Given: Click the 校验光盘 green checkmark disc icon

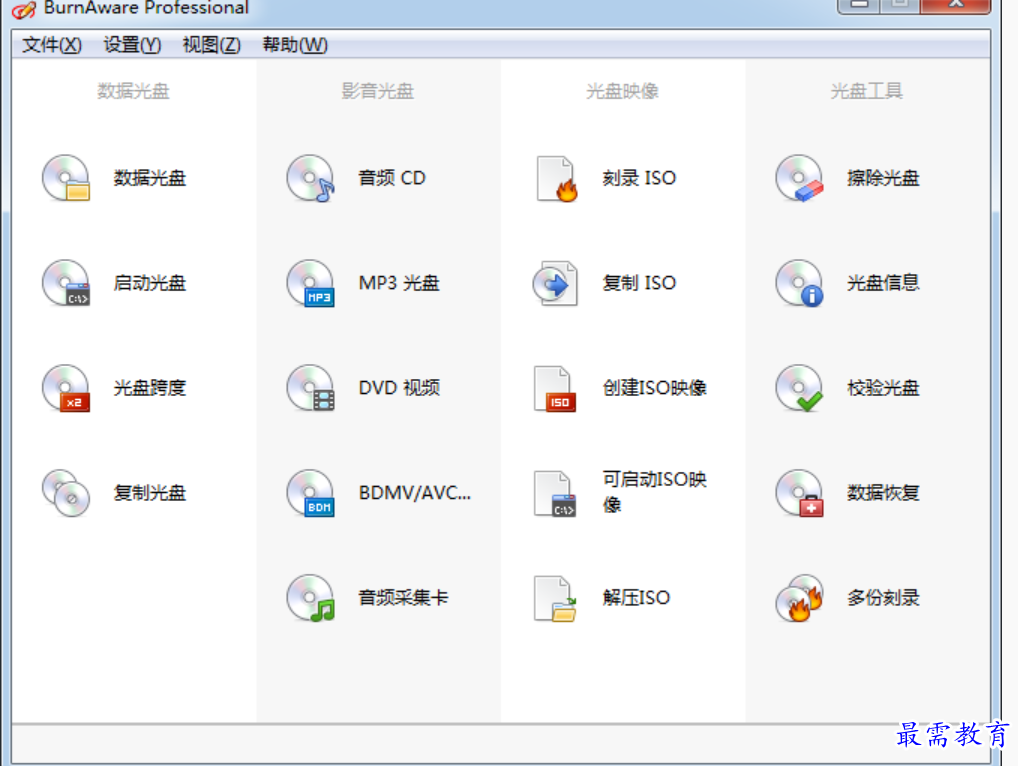Looking at the screenshot, I should pyautogui.click(x=799, y=388).
